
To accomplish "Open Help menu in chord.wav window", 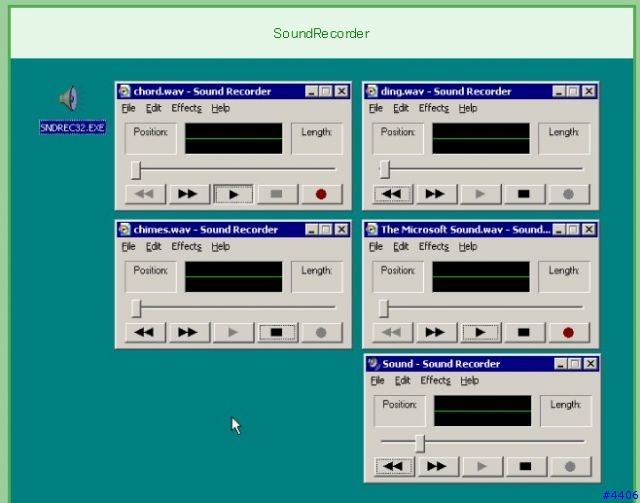I will click(220, 108).
